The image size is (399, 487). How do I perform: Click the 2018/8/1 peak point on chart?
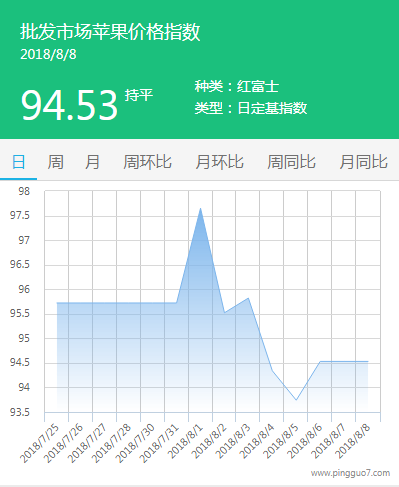(200, 208)
